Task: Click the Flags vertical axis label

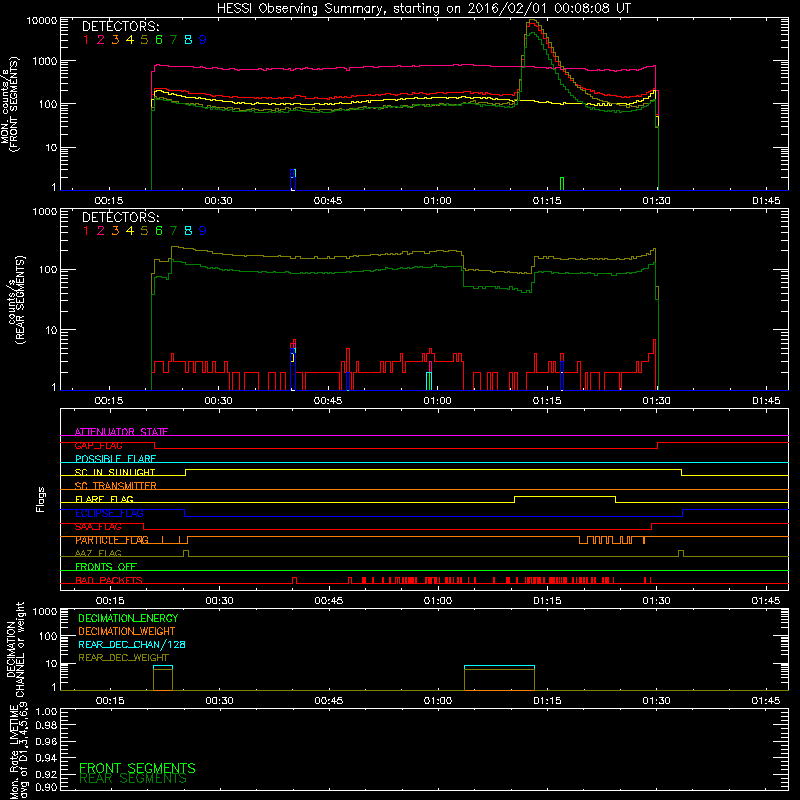Action: (41, 499)
